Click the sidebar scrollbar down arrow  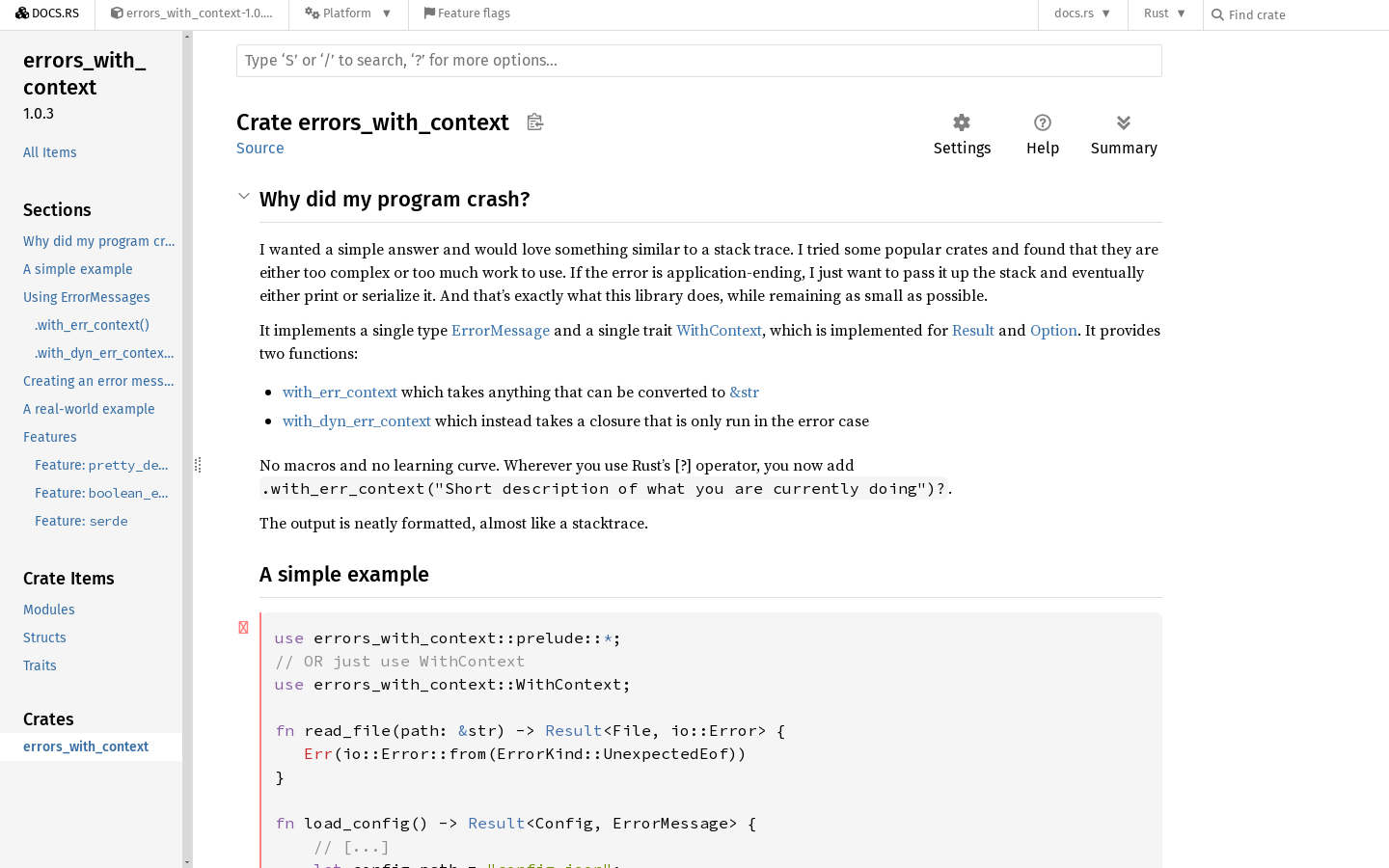click(187, 861)
